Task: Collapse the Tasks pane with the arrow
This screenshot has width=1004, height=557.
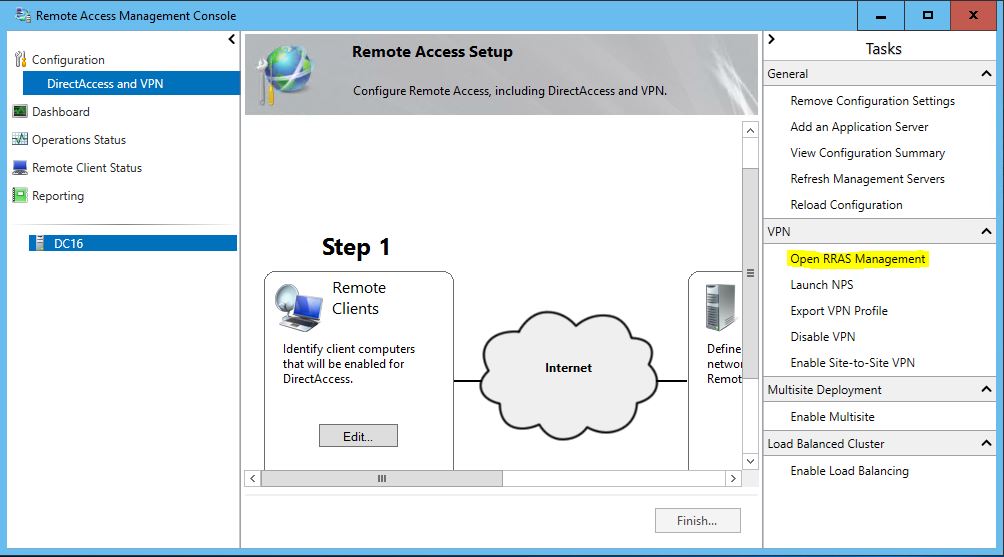Action: 772,39
